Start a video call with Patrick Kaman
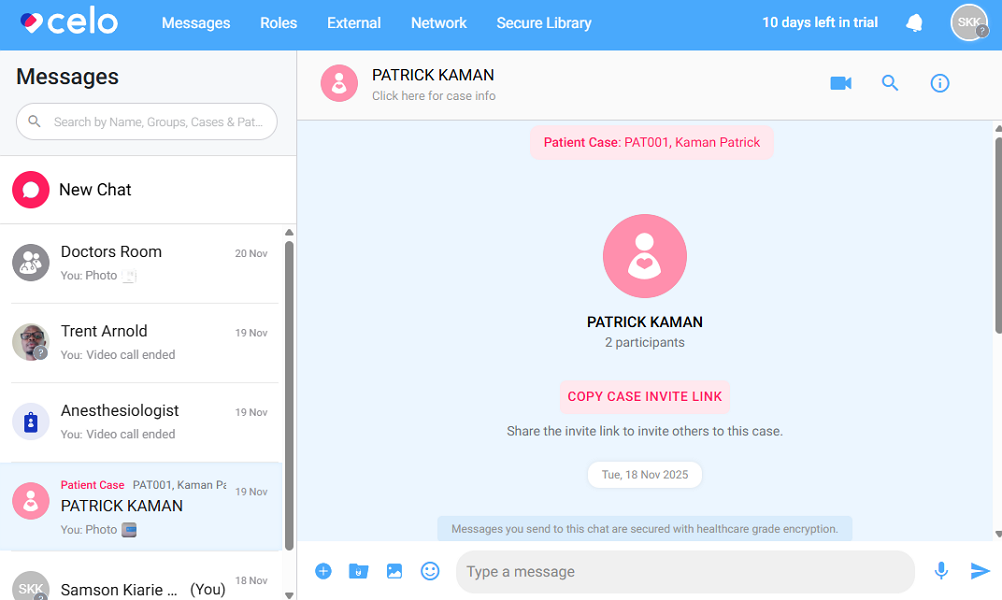 [x=840, y=83]
